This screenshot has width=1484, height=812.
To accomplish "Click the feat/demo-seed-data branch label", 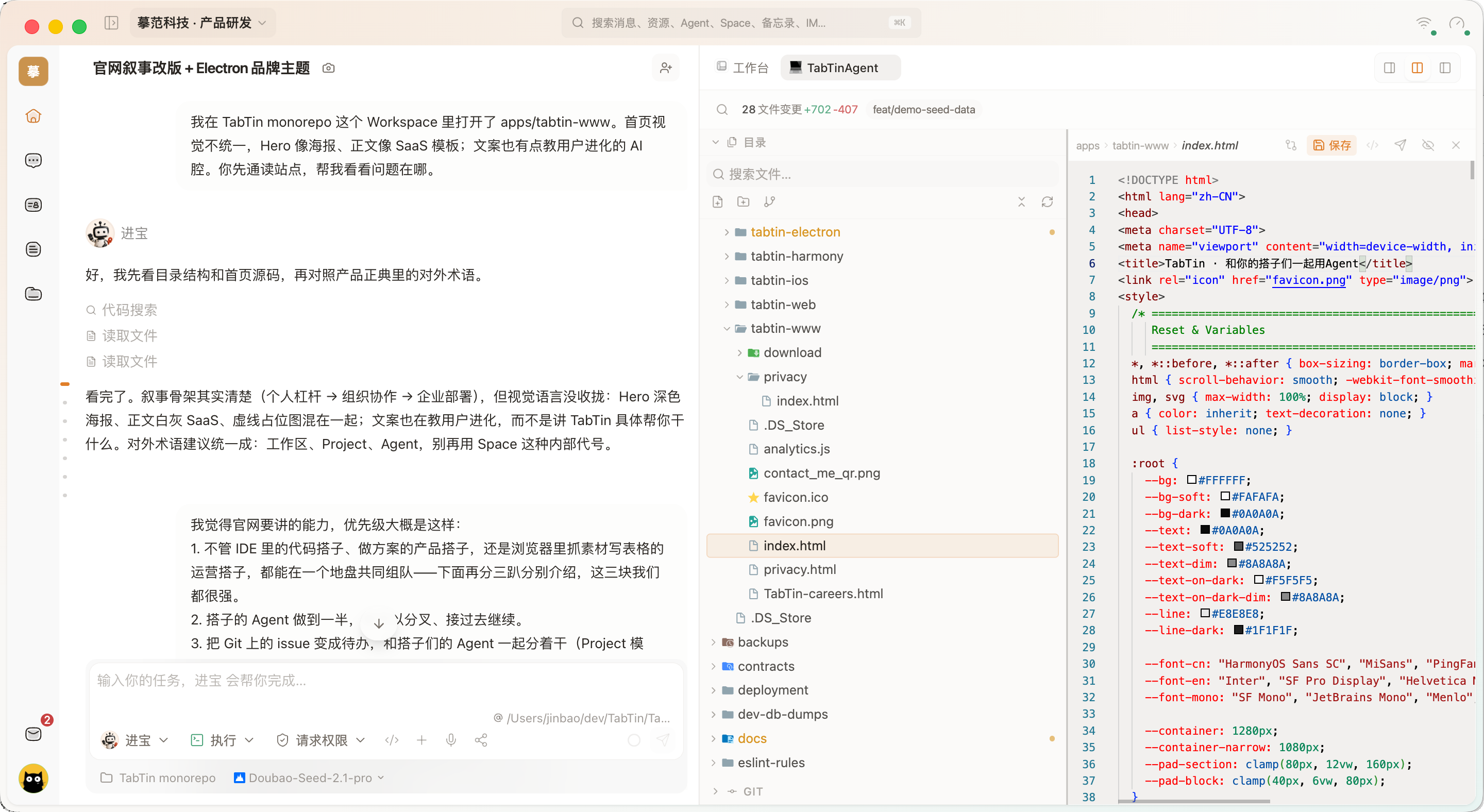I will coord(923,109).
